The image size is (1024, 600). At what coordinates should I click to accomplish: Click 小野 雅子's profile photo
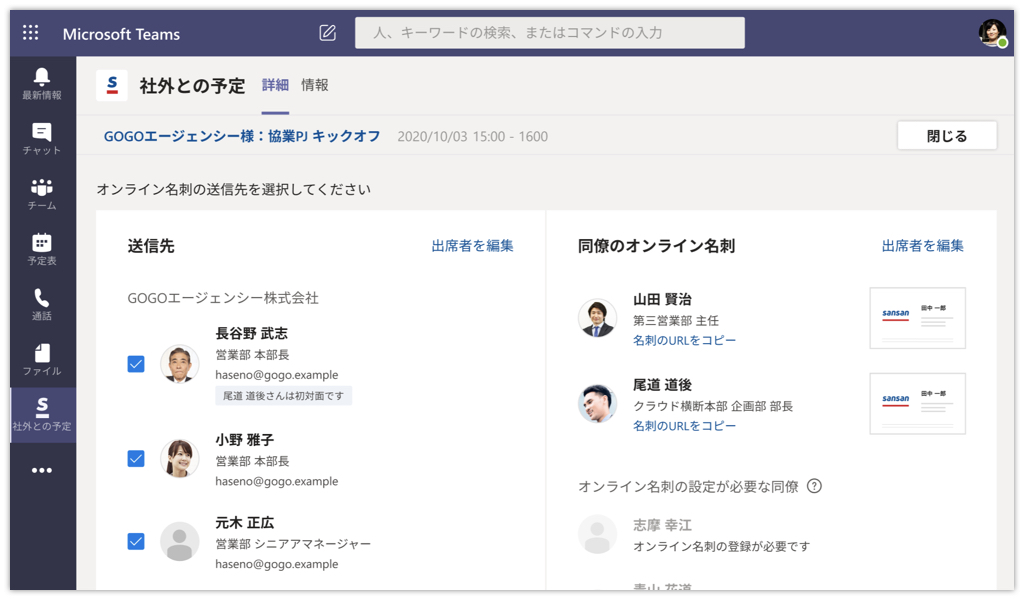180,458
